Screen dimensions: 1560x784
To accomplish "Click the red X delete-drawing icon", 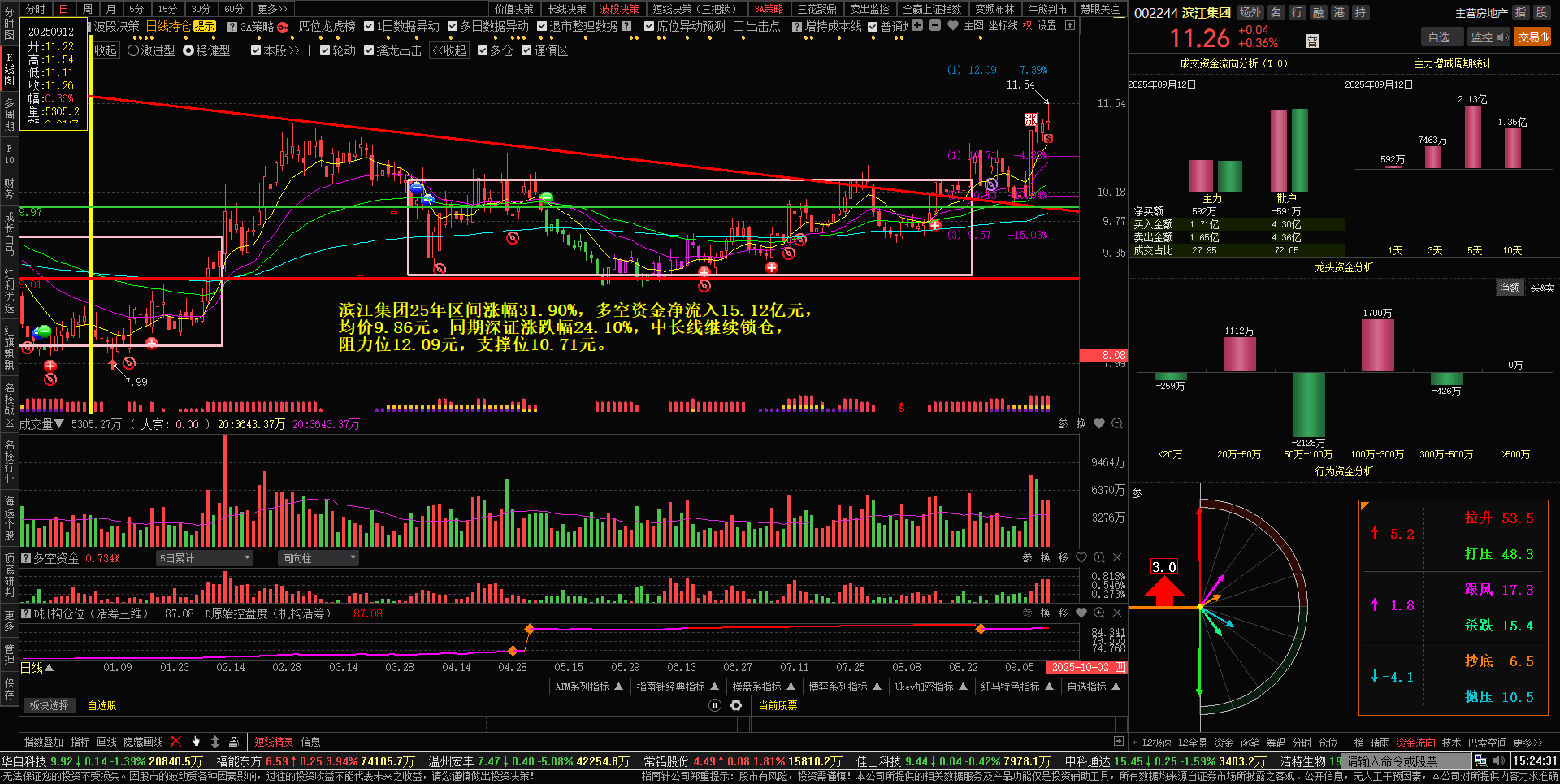I will tap(175, 741).
